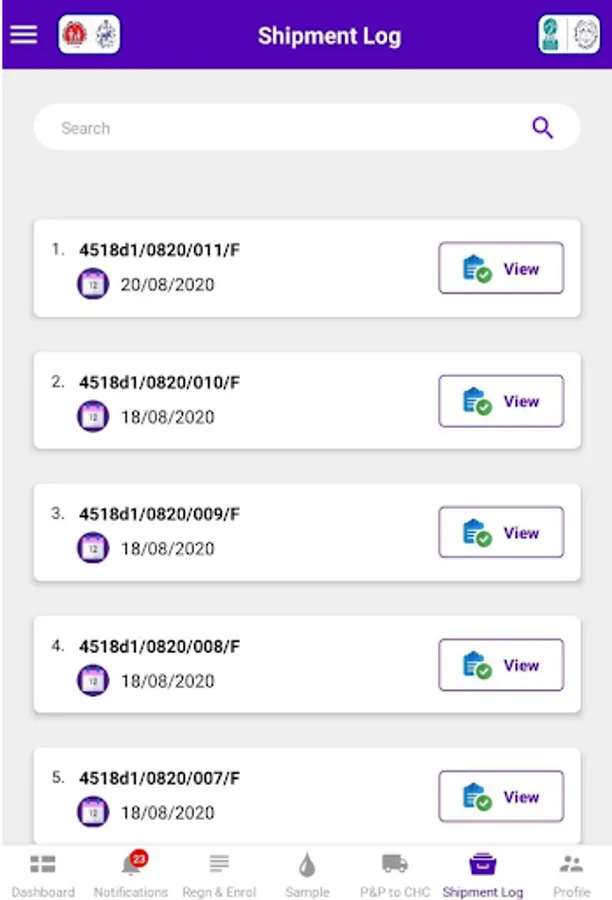Screen dimensions: 612x900
Task: View shipment 4518d1/0820/008/F
Action: 501,665
